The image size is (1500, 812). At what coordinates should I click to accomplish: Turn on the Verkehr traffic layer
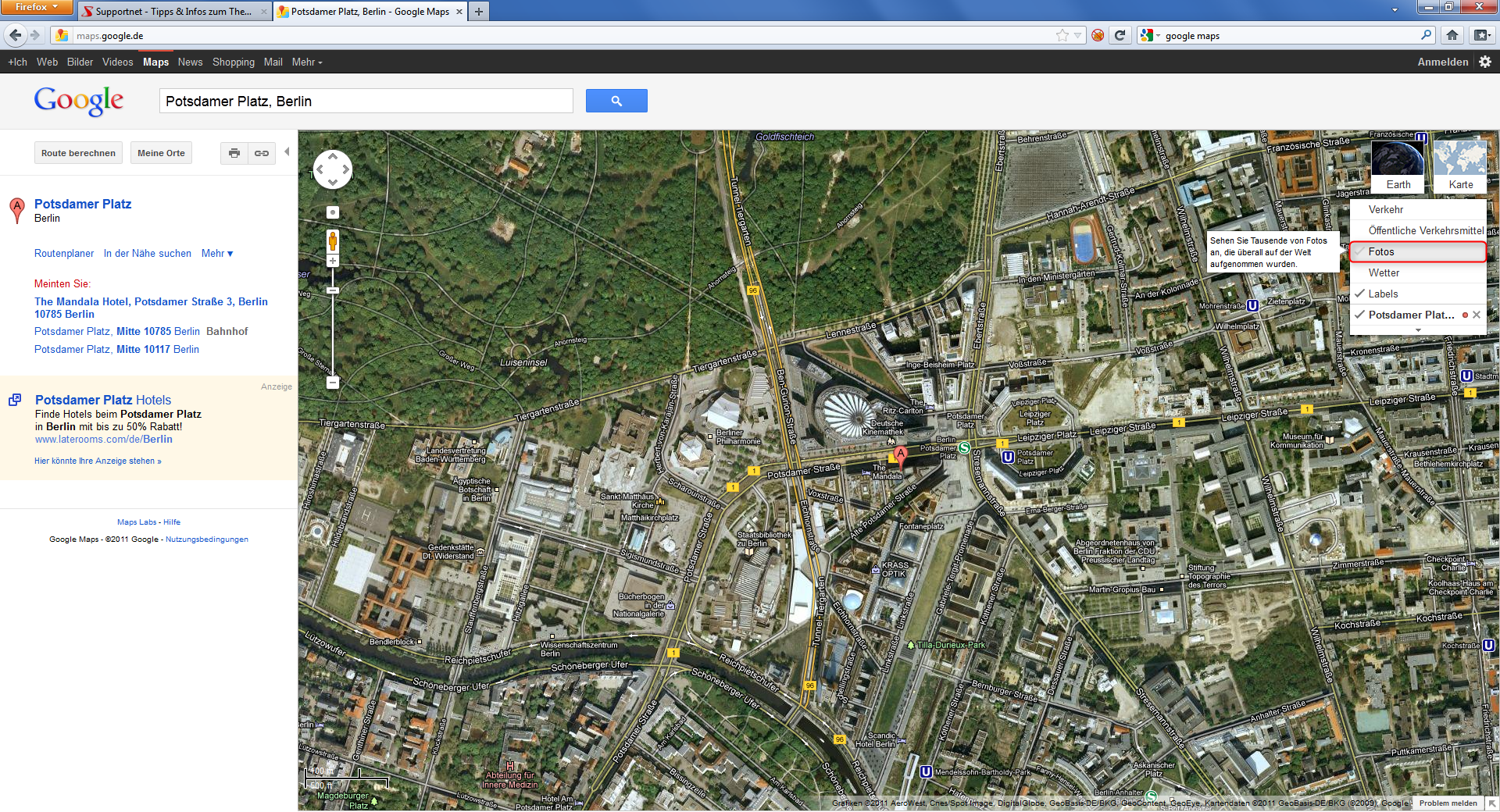tap(1387, 209)
